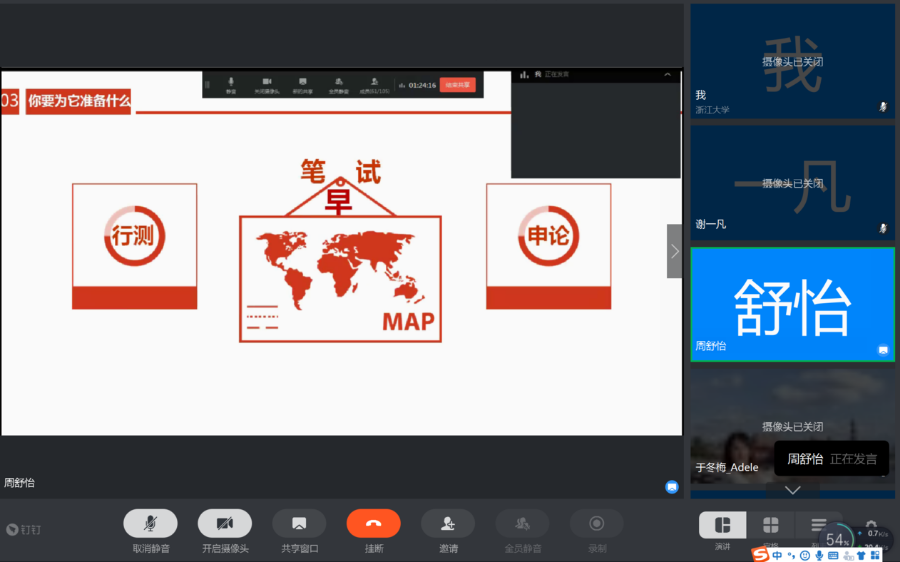This screenshot has width=900, height=562.
Task: Click the 全员静音 mute all icon
Action: 522,523
